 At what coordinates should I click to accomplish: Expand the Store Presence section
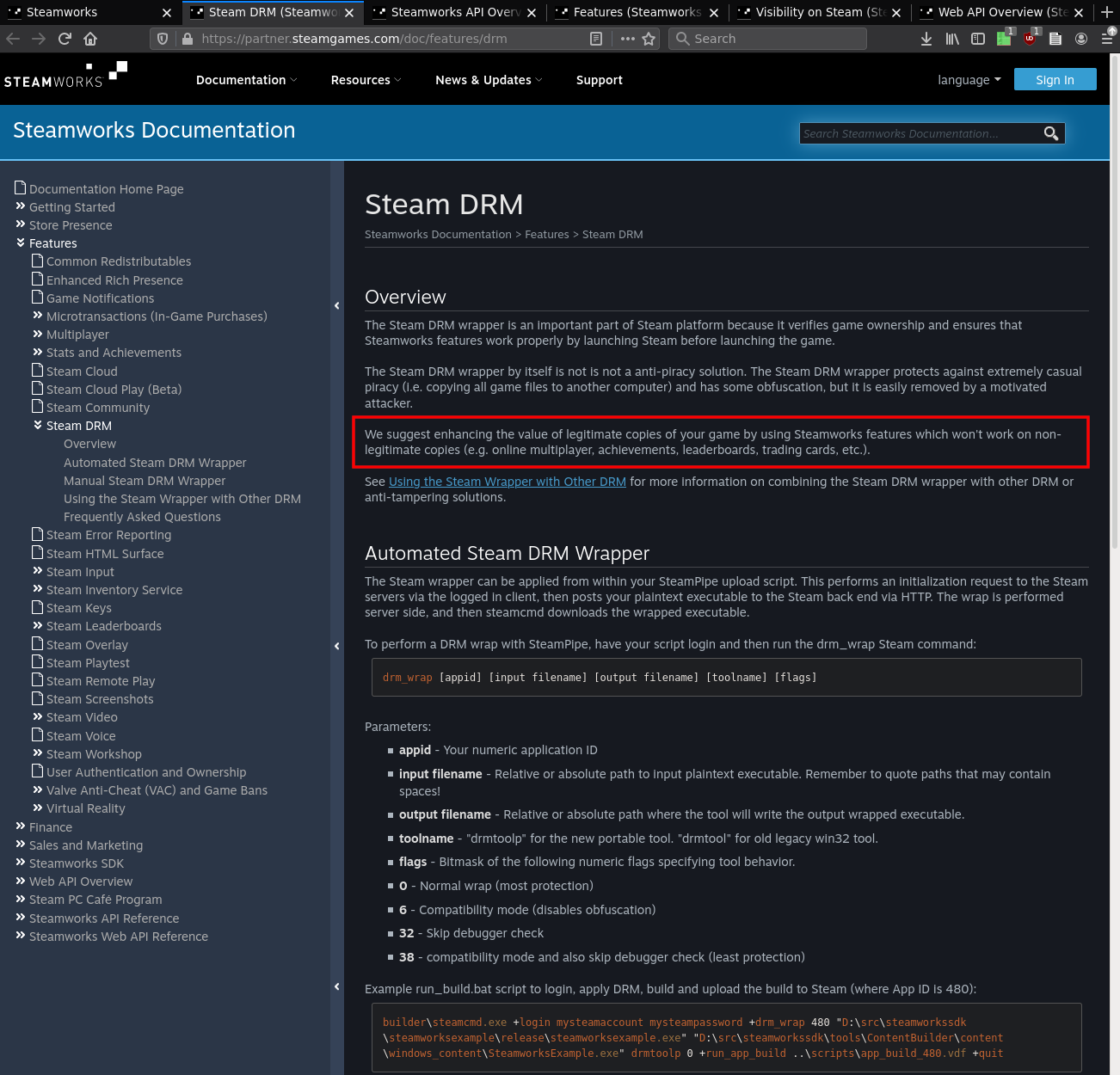pyautogui.click(x=21, y=224)
